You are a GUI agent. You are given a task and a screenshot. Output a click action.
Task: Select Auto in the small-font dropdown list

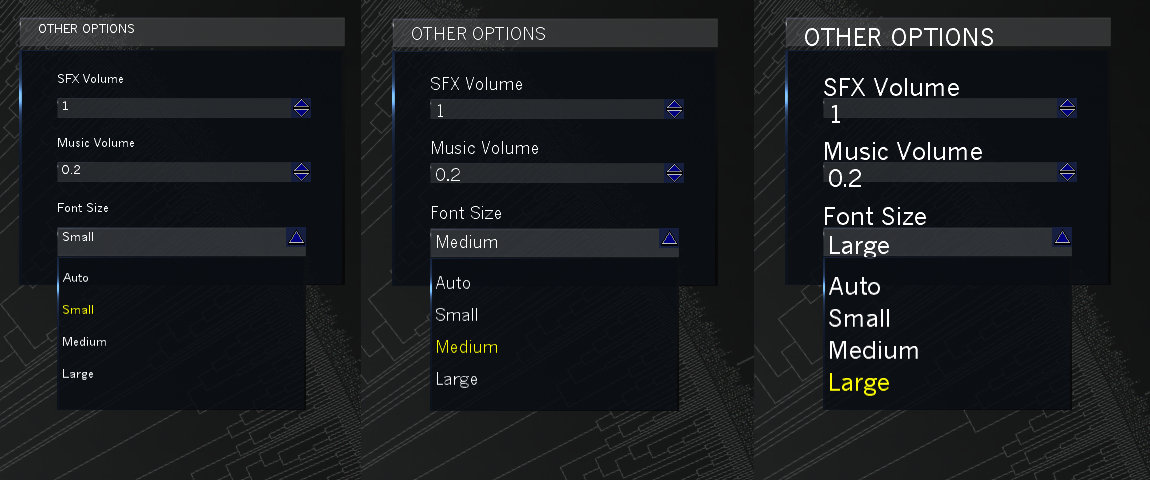tap(76, 278)
